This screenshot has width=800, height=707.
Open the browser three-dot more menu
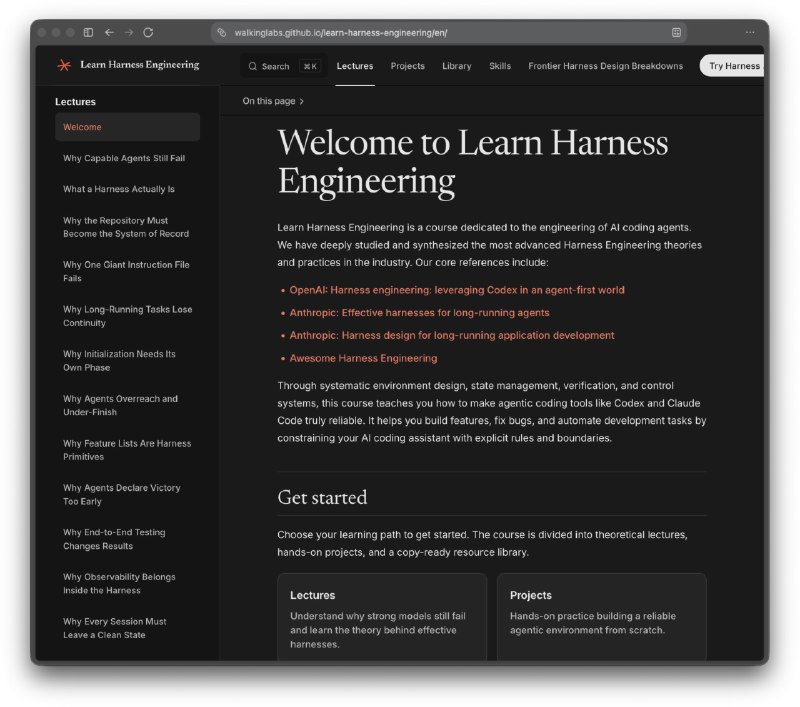point(750,32)
